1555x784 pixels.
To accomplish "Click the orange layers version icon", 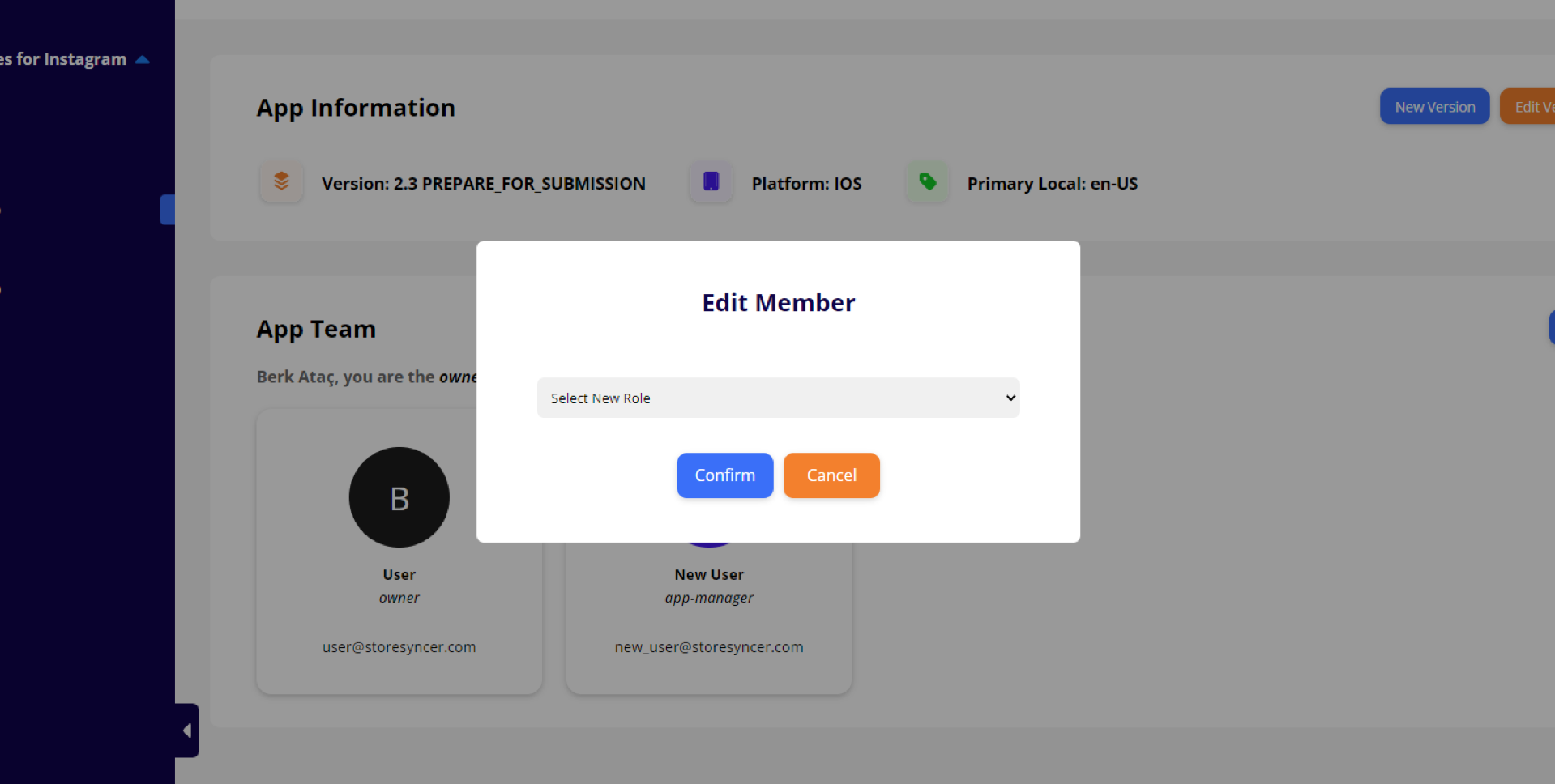I will click(281, 181).
